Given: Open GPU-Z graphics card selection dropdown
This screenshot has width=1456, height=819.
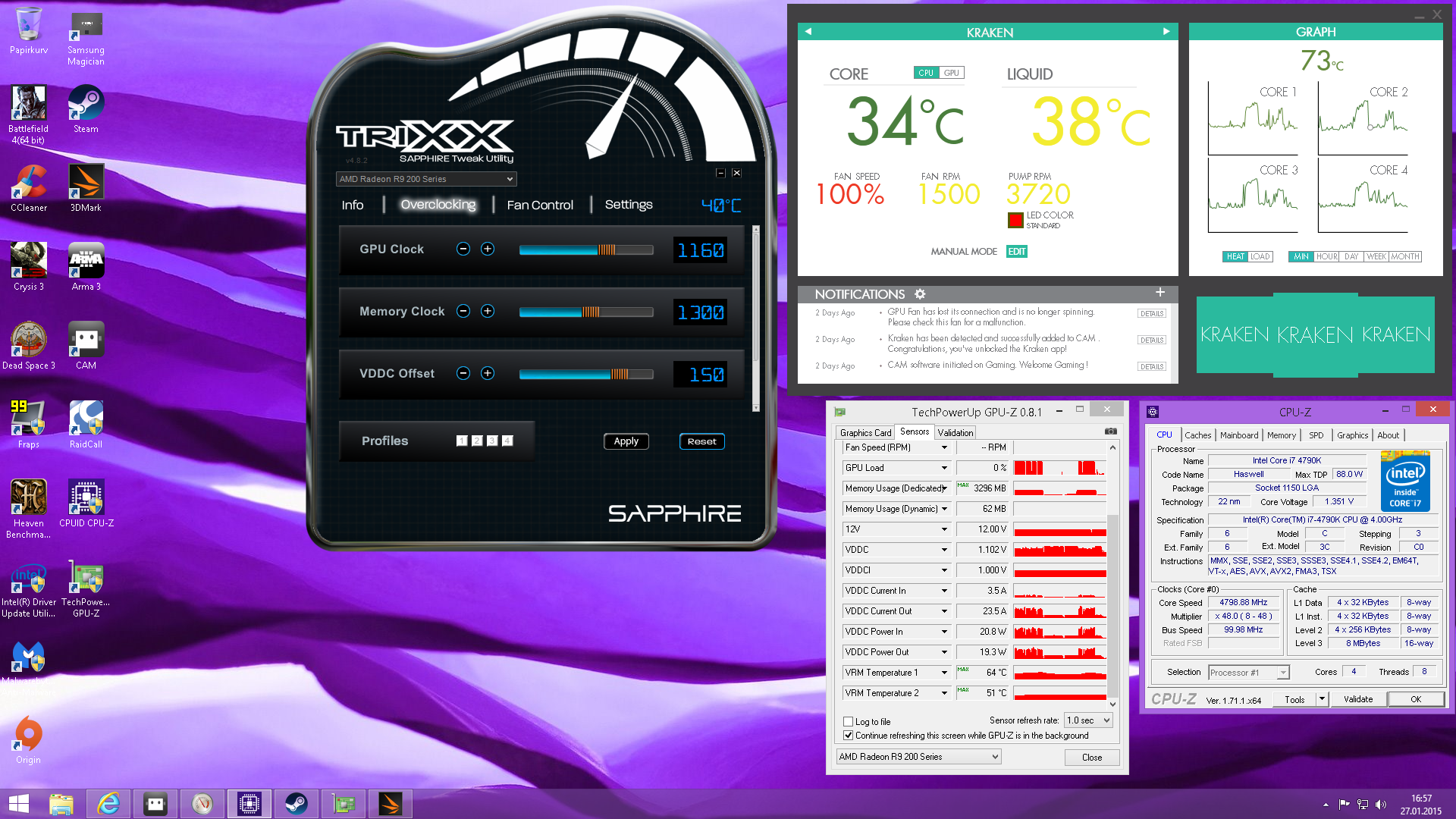Looking at the screenshot, I should pyautogui.click(x=918, y=757).
